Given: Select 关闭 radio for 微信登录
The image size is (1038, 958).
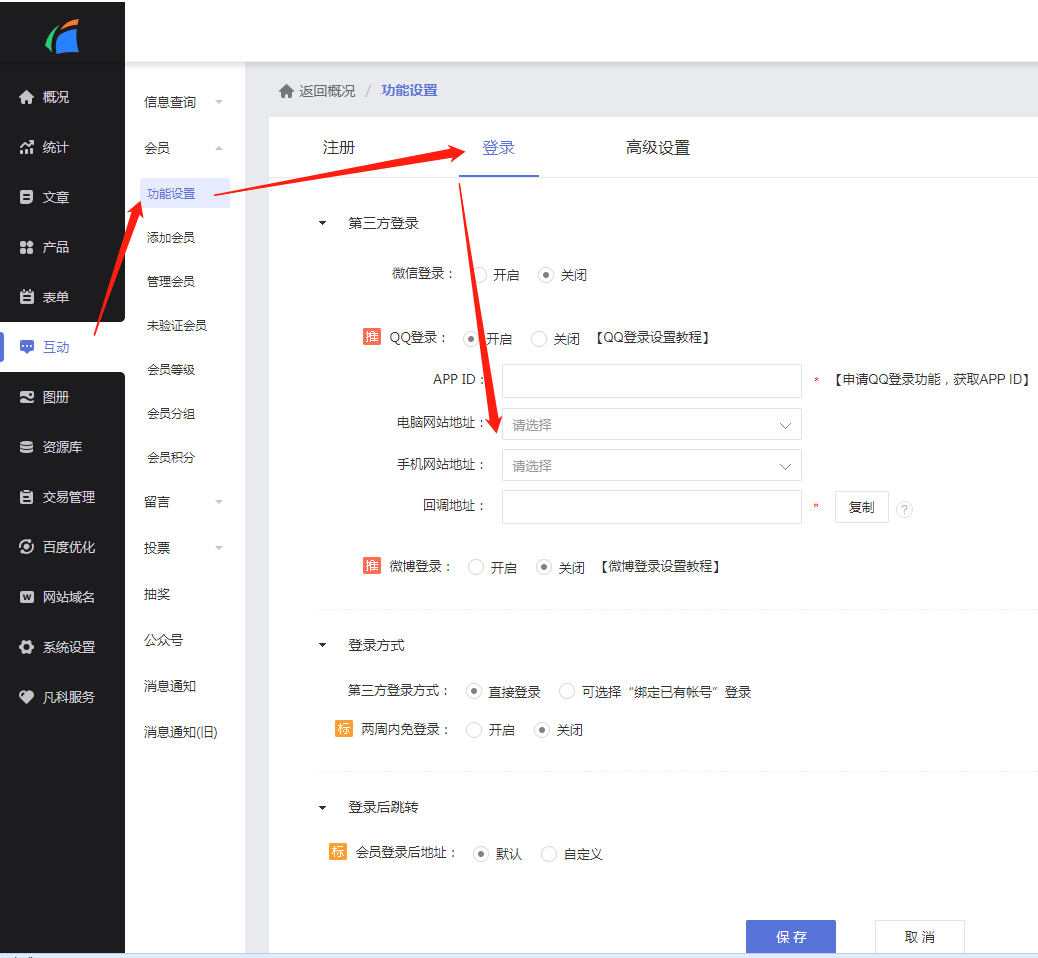Looking at the screenshot, I should [545, 275].
